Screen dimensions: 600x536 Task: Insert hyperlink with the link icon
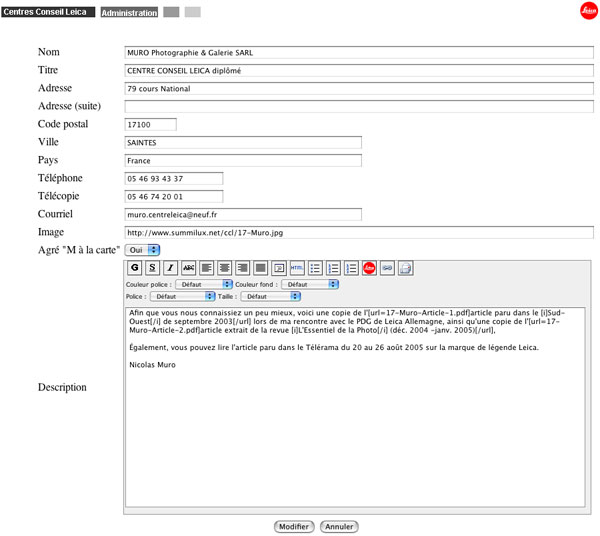[387, 268]
